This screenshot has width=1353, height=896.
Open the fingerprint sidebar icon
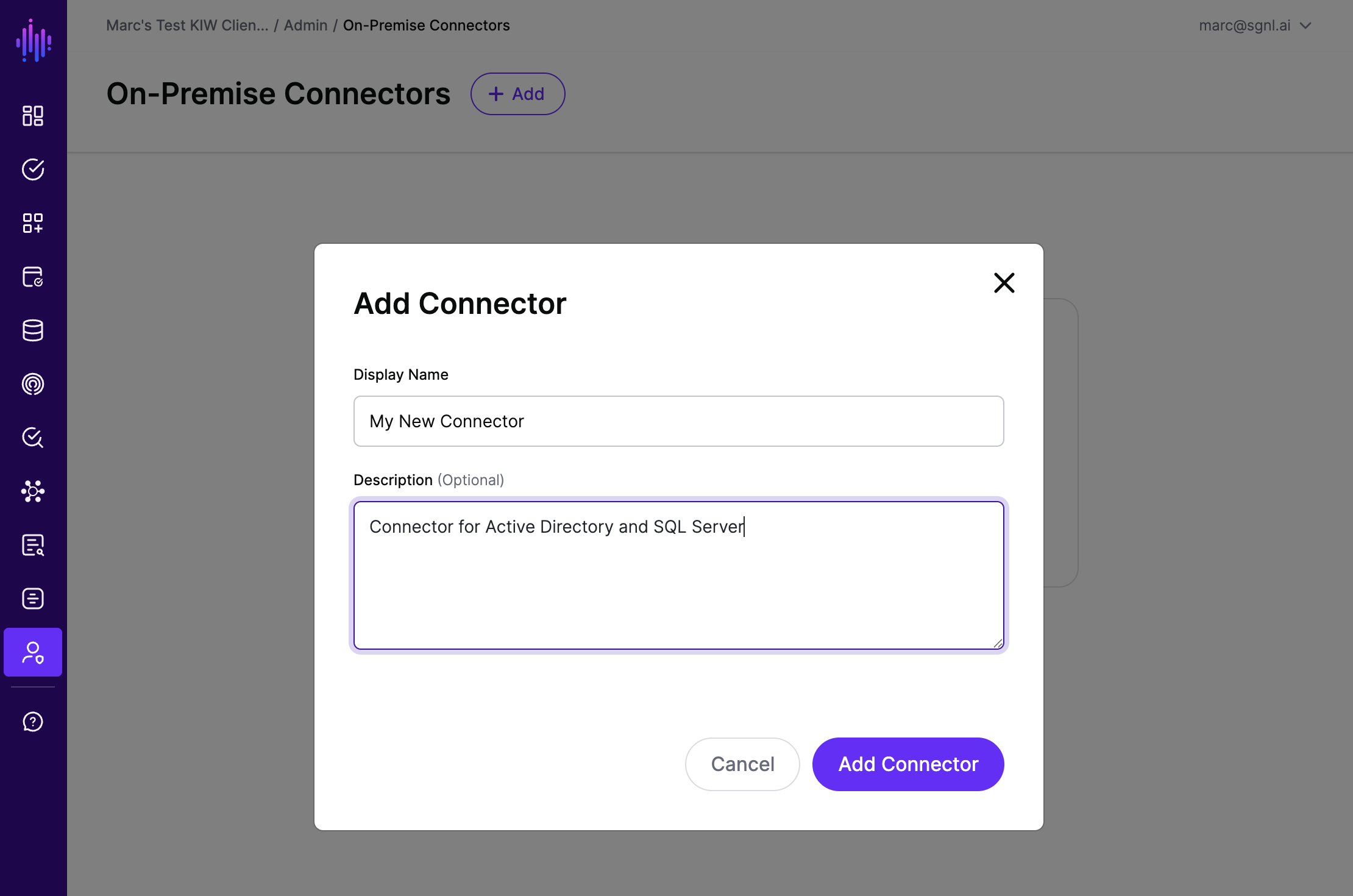tap(33, 384)
